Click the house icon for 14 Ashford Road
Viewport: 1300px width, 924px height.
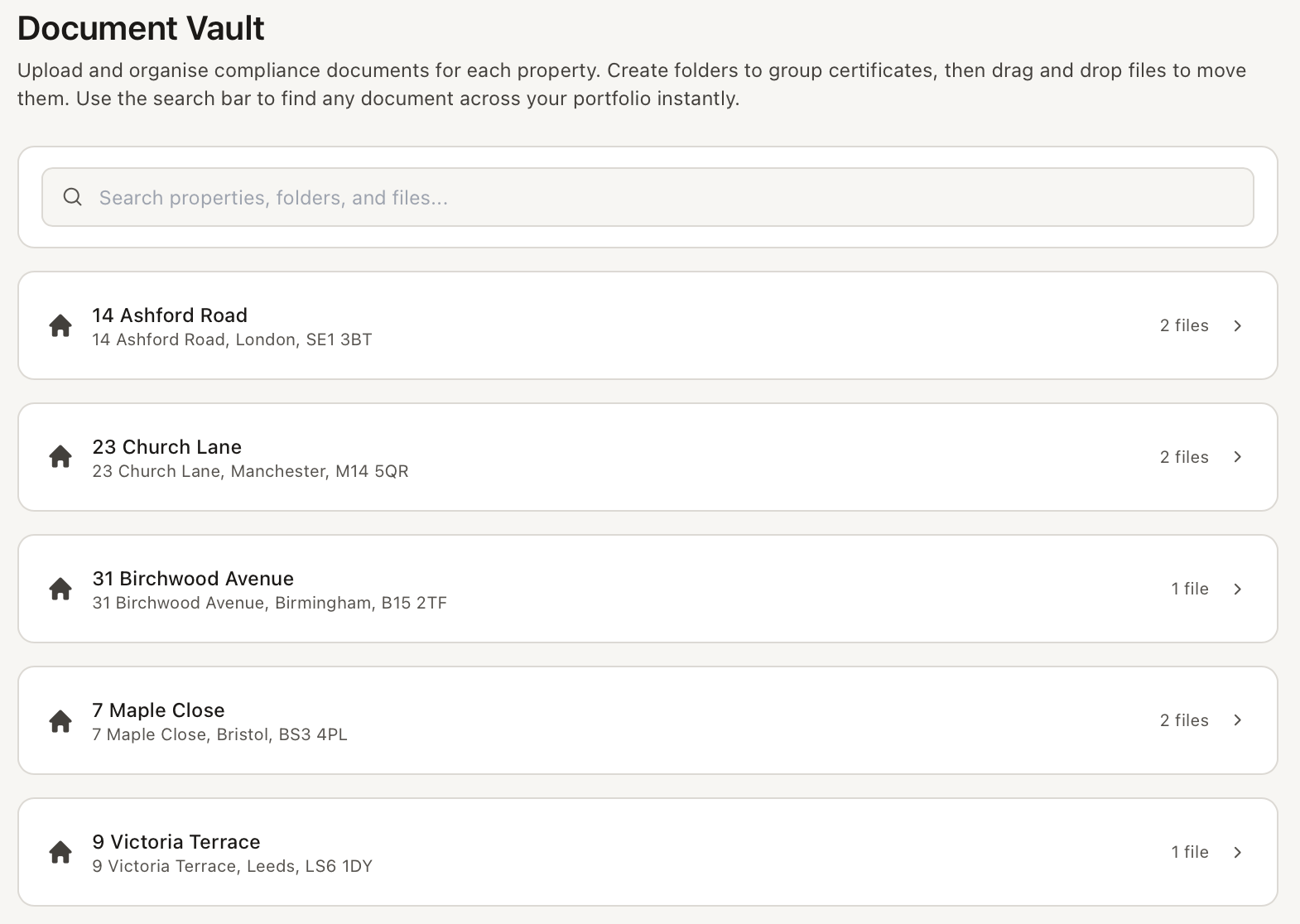(60, 325)
